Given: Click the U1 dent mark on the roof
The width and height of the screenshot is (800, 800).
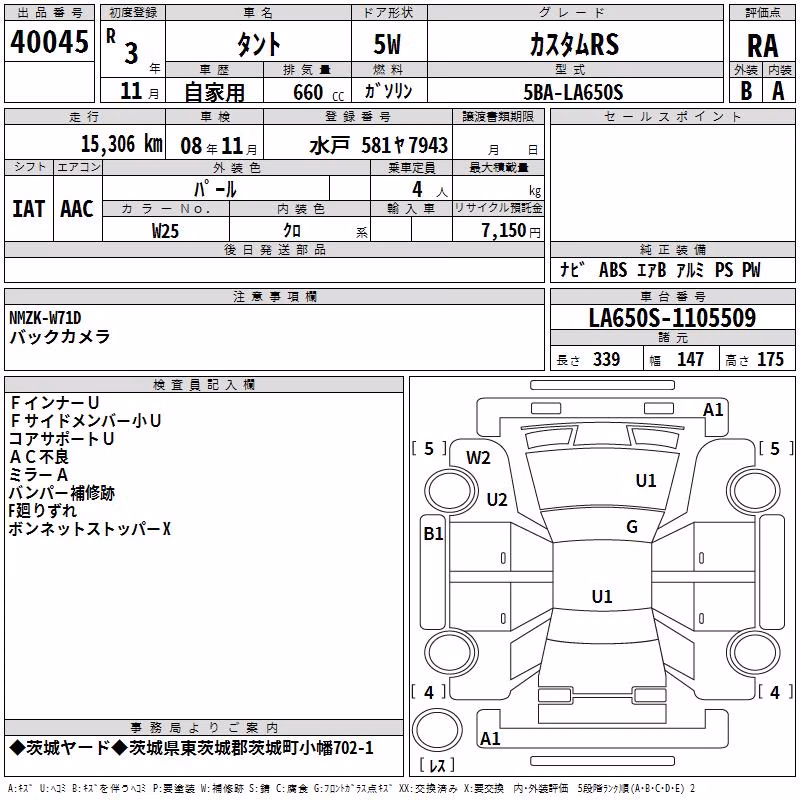Looking at the screenshot, I should pos(602,596).
